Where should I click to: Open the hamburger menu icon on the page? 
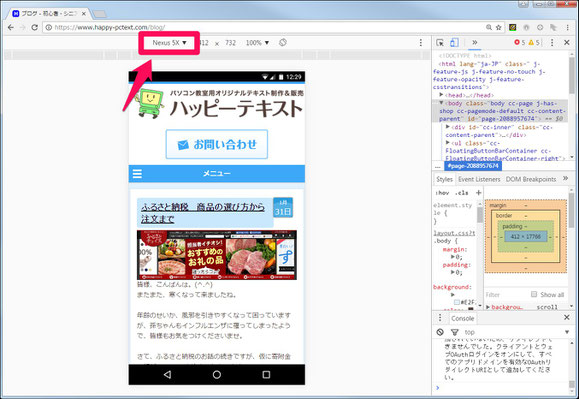(x=137, y=173)
